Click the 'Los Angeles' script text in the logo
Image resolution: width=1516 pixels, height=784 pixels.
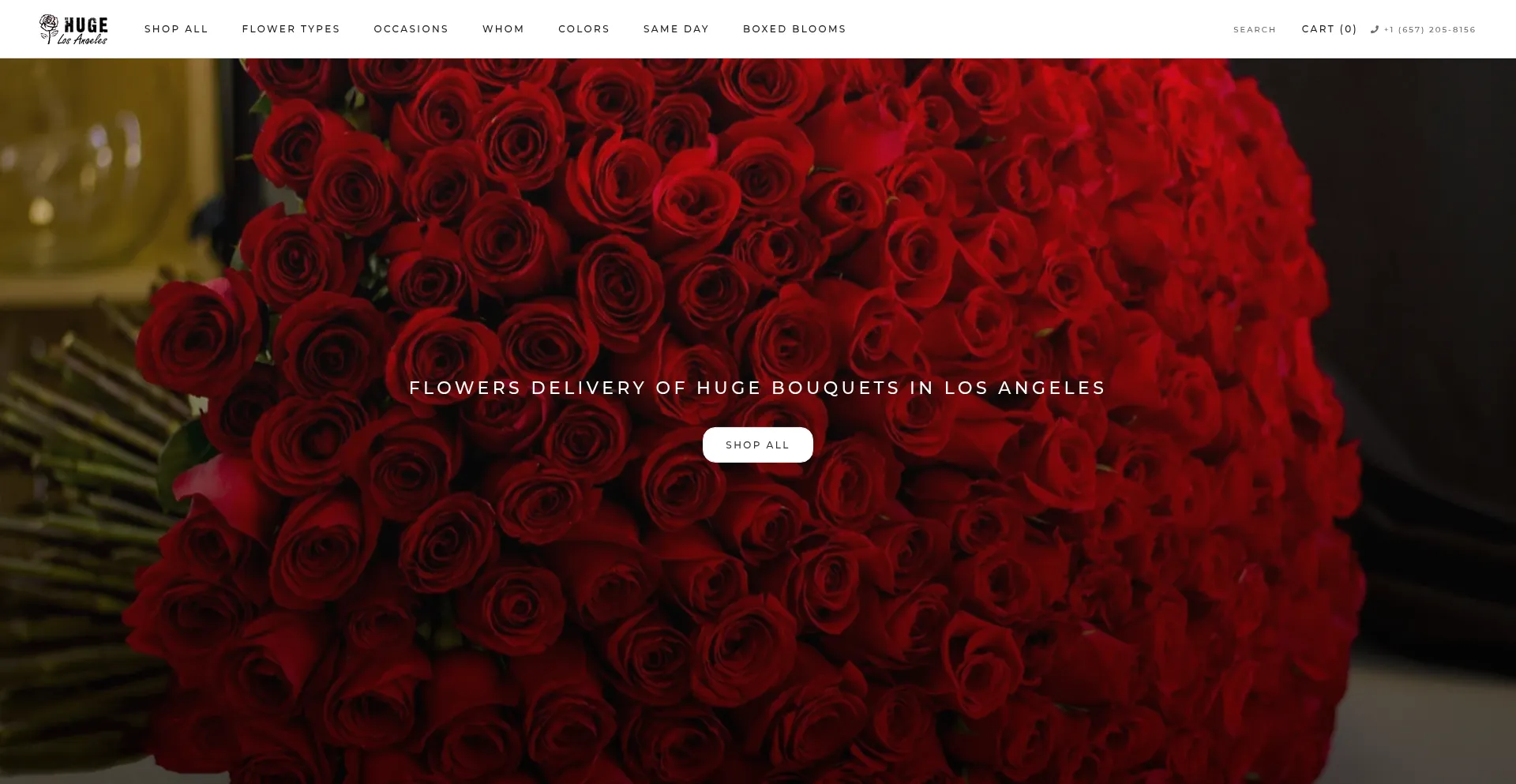pos(82,39)
